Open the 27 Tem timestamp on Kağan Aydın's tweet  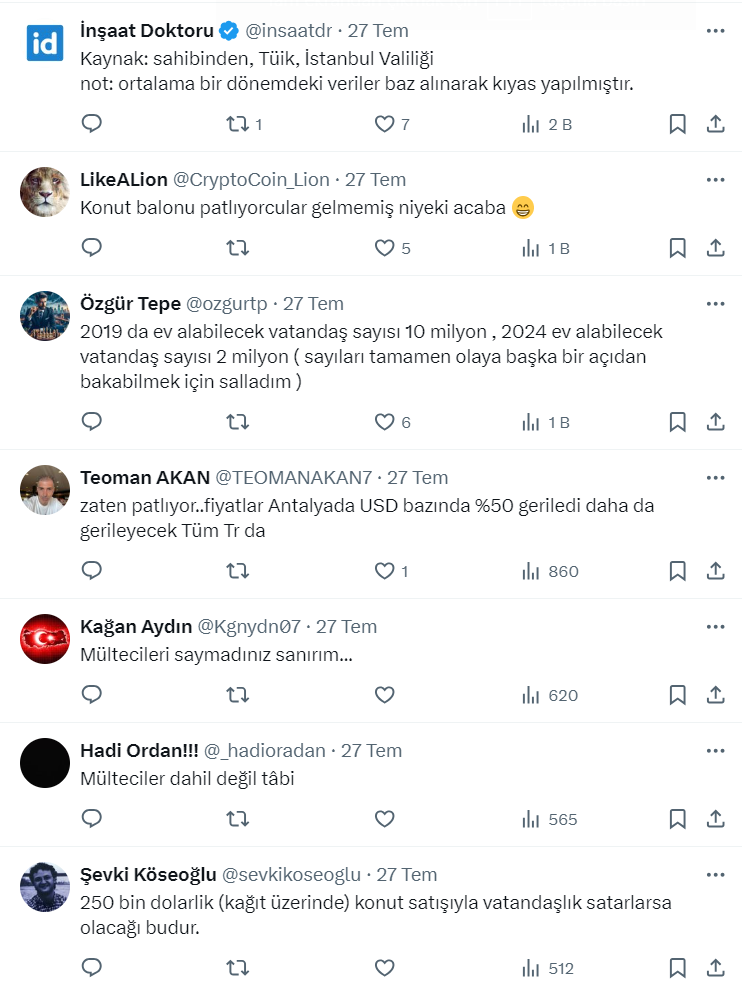pyautogui.click(x=346, y=626)
